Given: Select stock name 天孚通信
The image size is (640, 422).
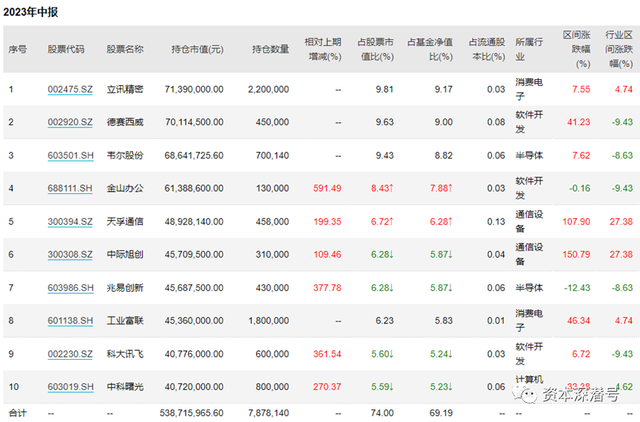Looking at the screenshot, I should pyautogui.click(x=125, y=222).
